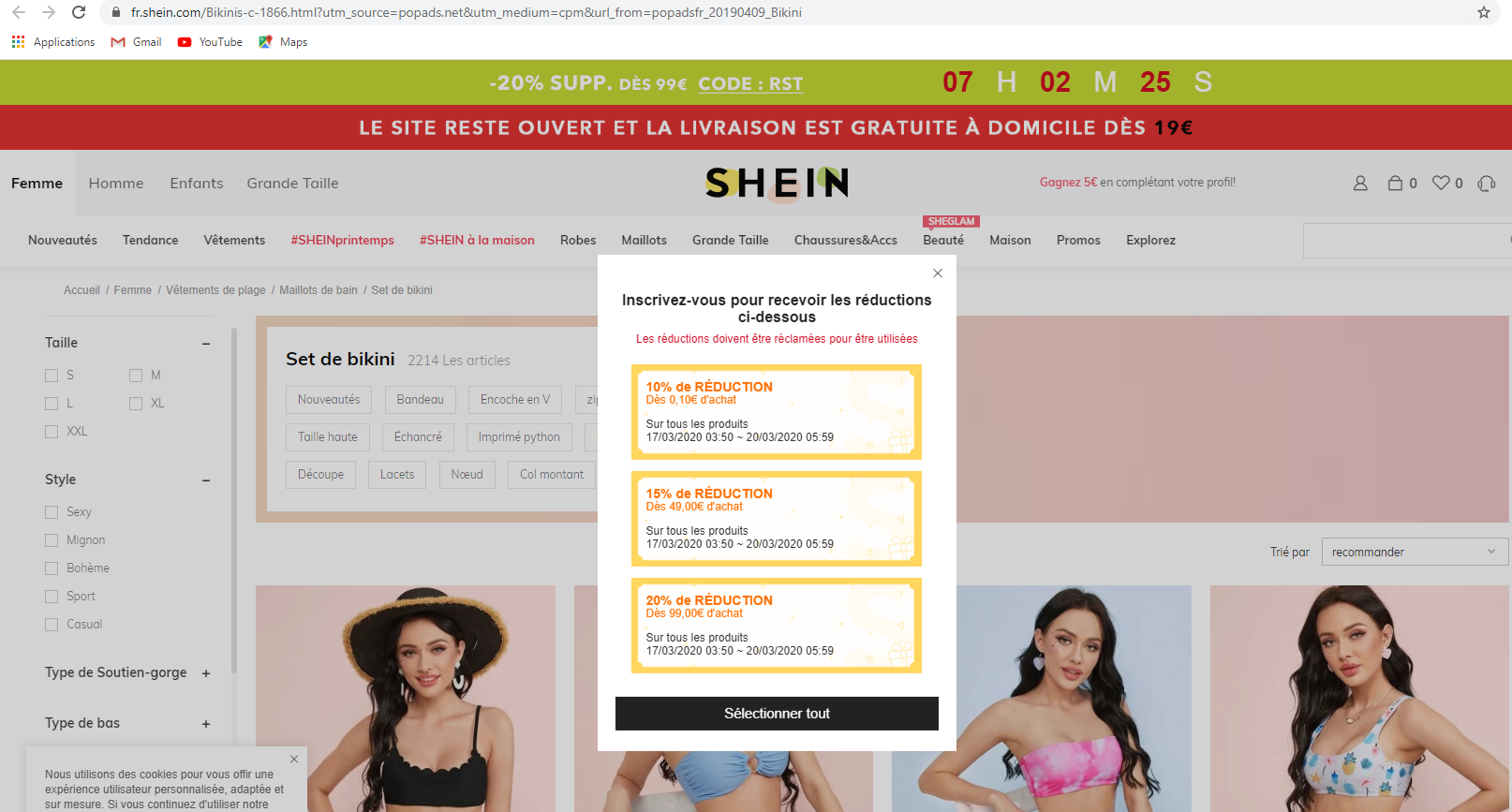Select the 10% de RÉDUCTION coupon

(777, 412)
